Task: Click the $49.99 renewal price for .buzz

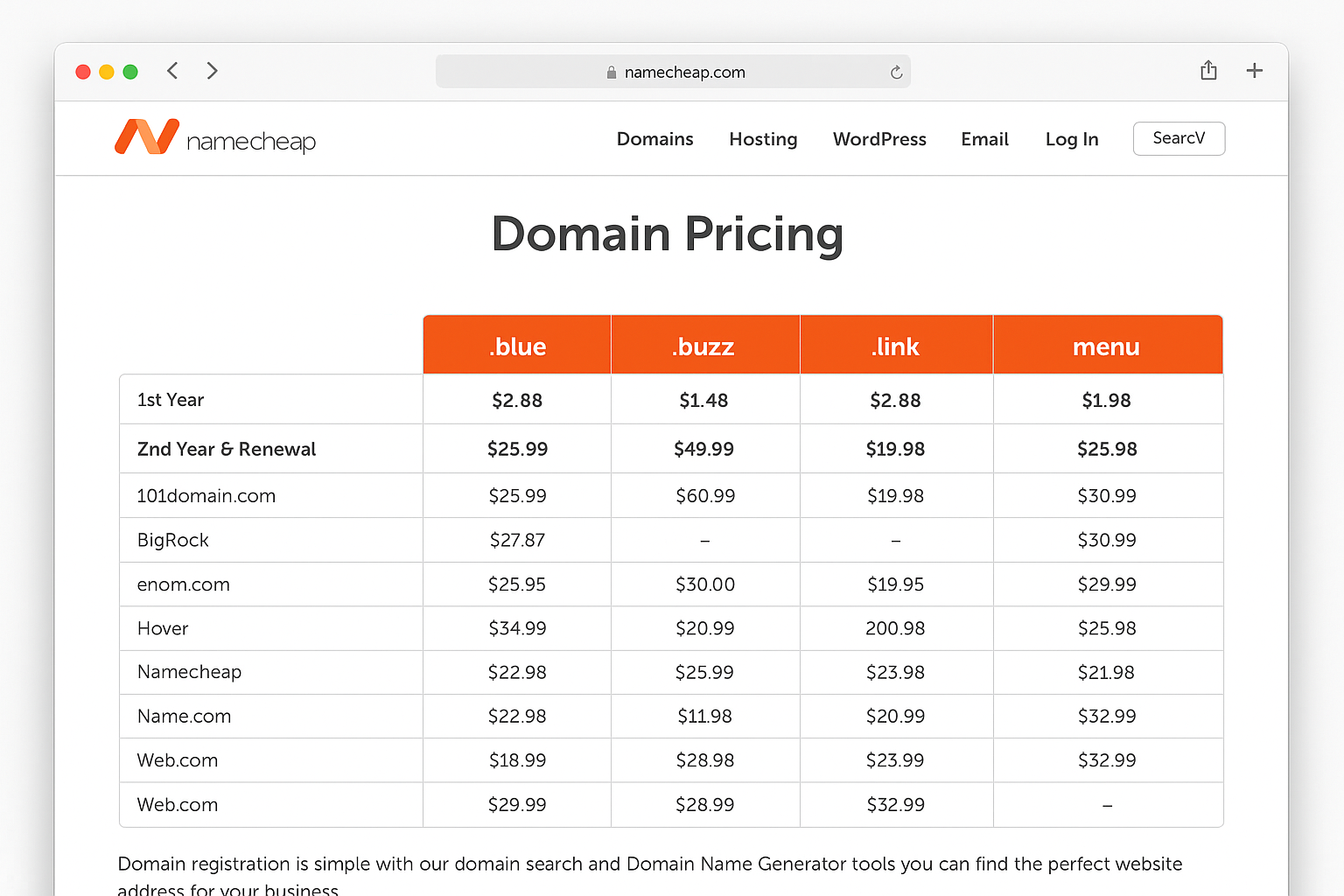Action: [x=703, y=449]
